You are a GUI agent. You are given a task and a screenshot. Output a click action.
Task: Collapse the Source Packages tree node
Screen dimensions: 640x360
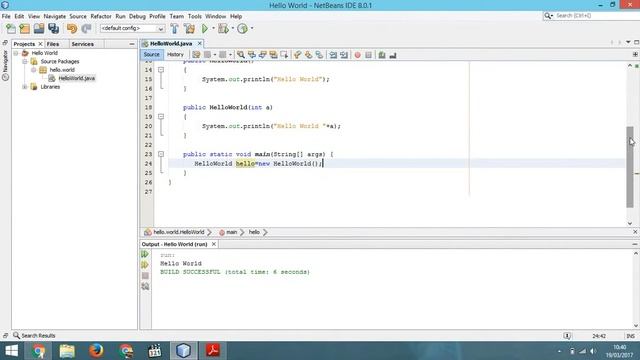click(25, 62)
